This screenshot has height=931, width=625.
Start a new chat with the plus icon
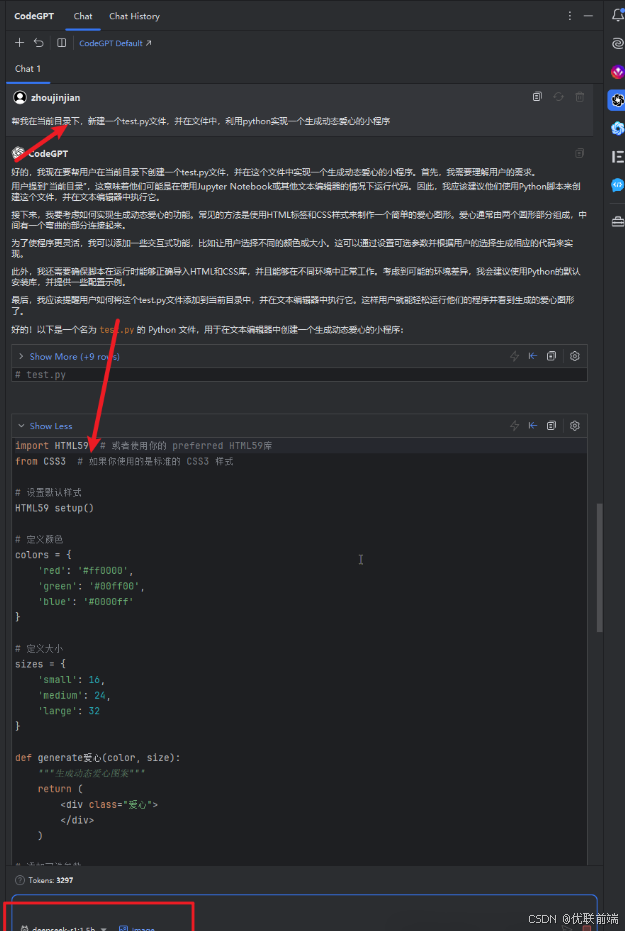(20, 43)
